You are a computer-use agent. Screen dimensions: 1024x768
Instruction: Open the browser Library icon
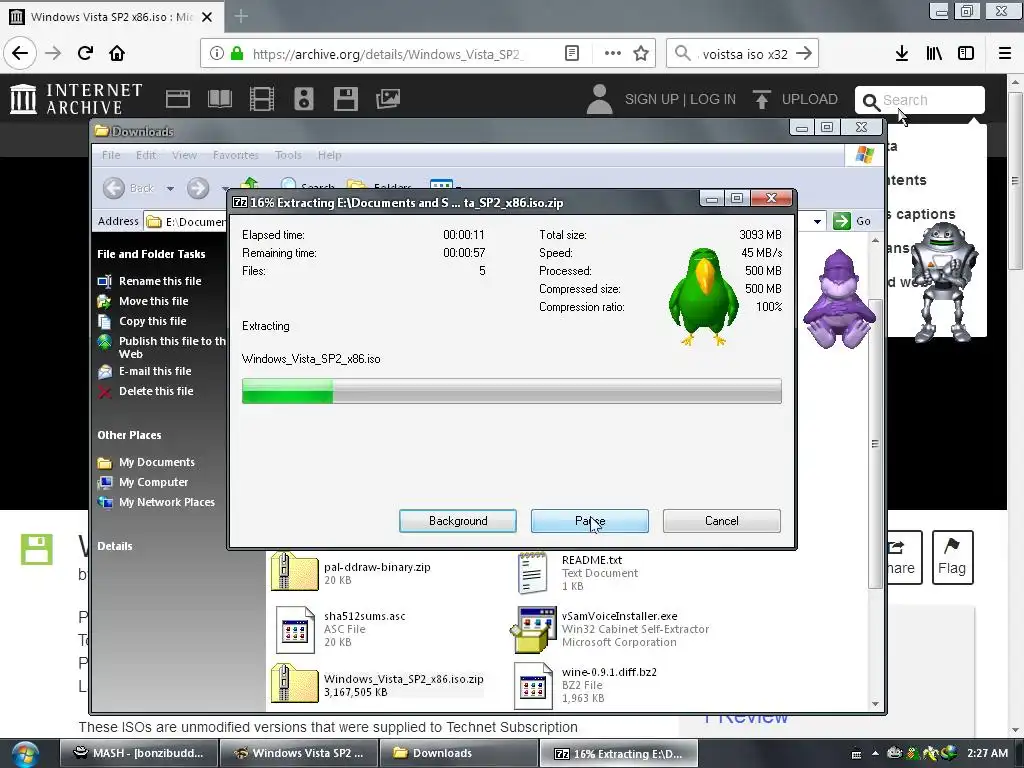[x=934, y=54]
